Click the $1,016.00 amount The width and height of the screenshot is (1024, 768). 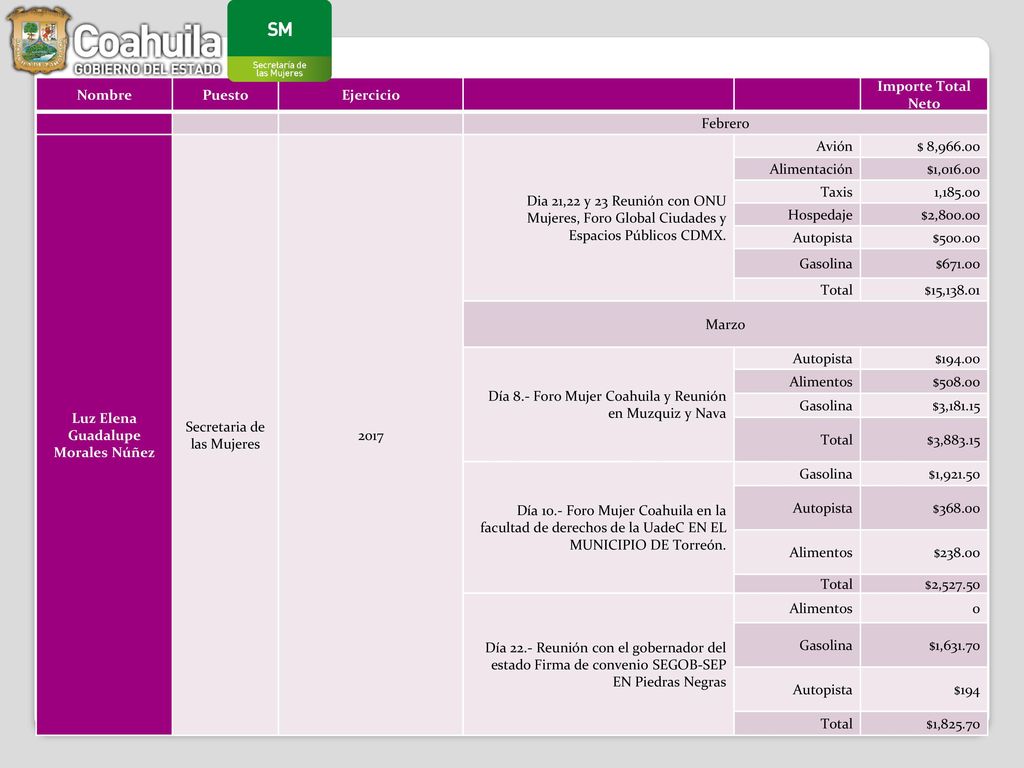[953, 170]
